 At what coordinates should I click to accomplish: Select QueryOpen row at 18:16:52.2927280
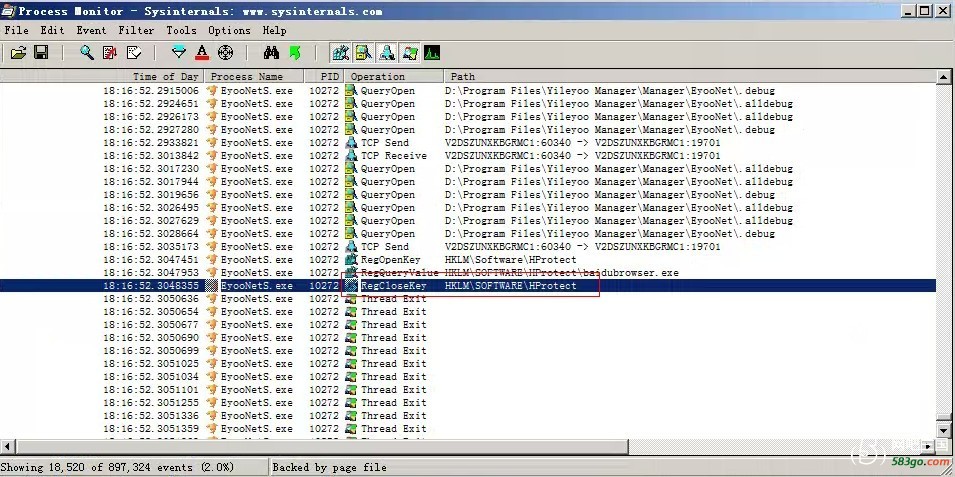pos(468,129)
